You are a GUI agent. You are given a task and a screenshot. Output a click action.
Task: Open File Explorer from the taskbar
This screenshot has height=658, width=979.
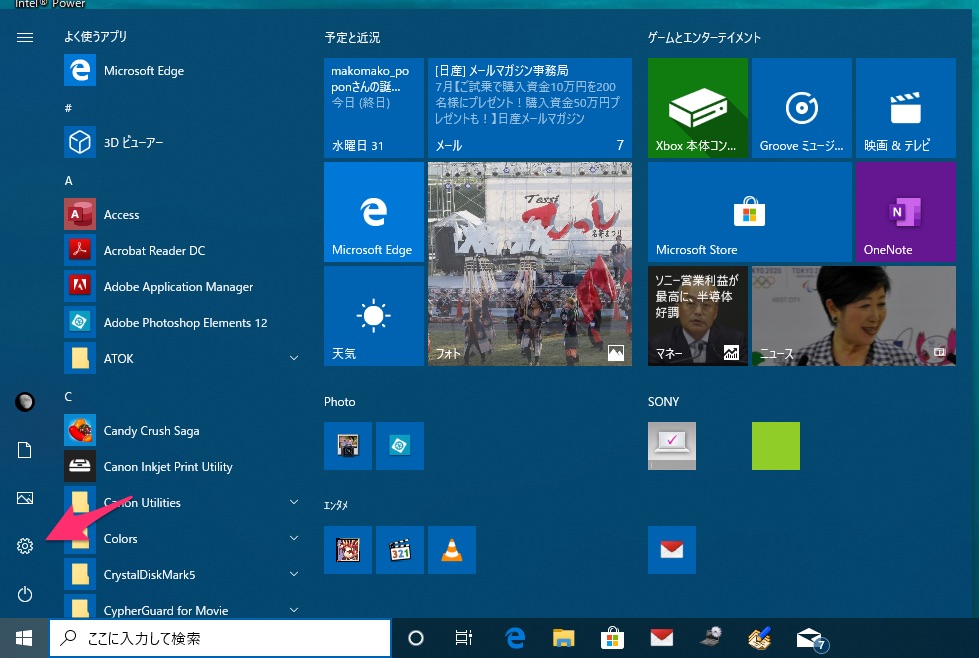coord(564,638)
